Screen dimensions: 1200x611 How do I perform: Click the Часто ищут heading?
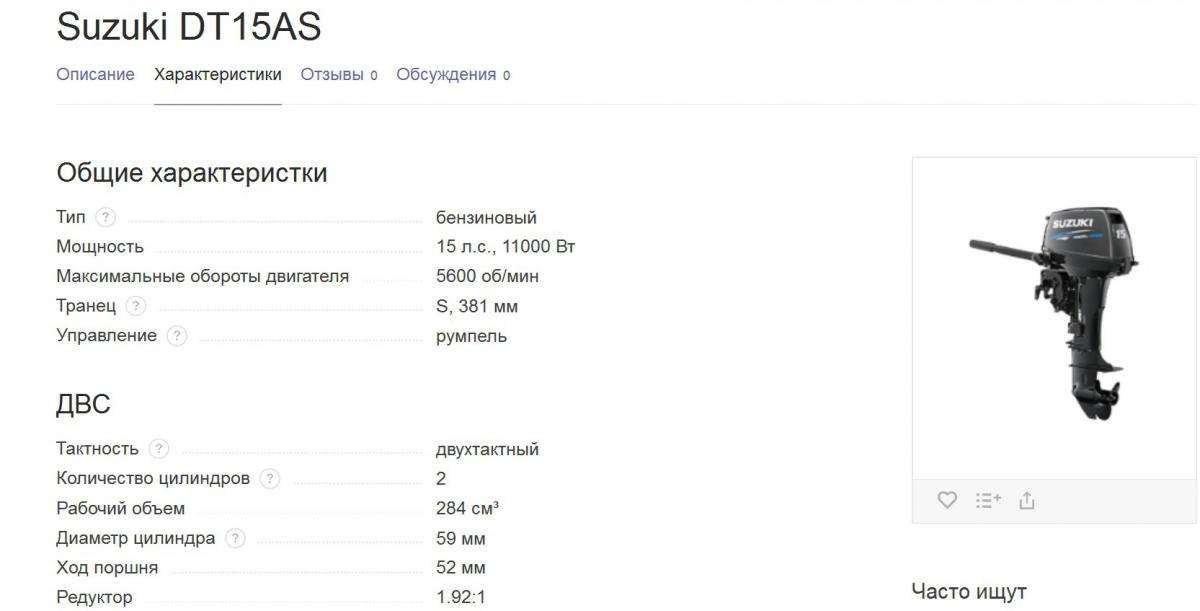click(x=968, y=592)
